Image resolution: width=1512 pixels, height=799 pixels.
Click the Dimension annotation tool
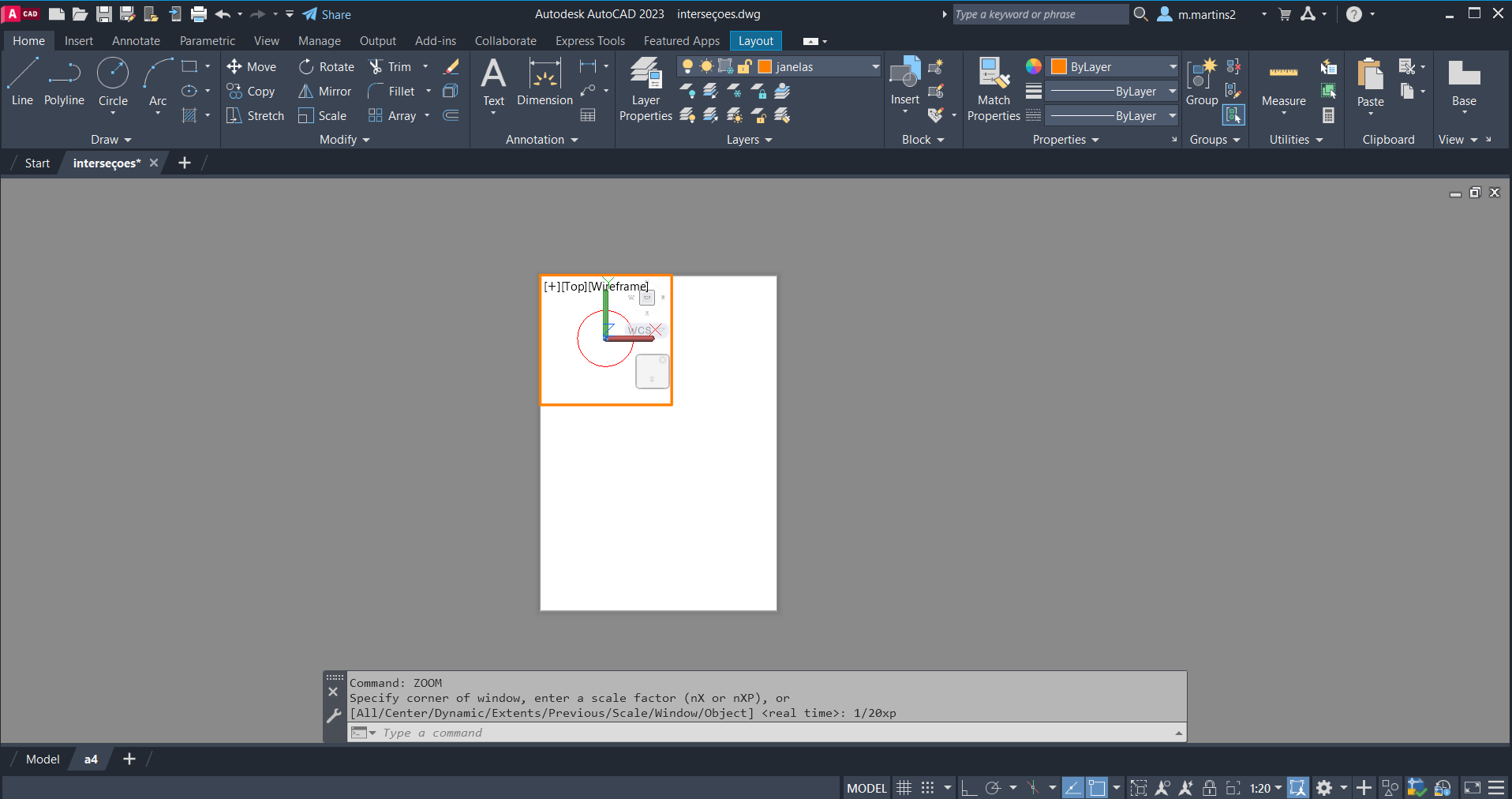(545, 82)
